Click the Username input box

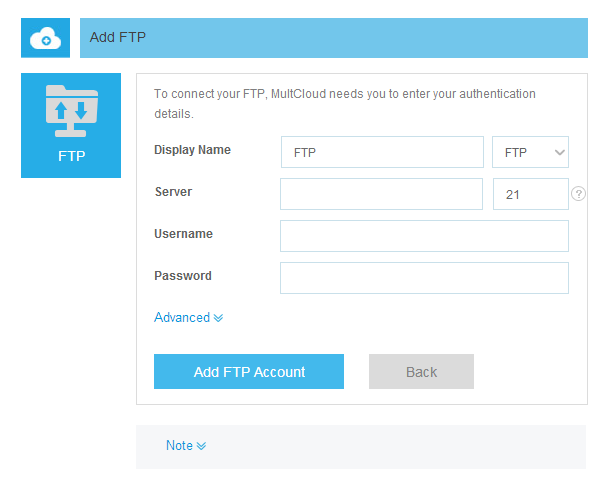pyautogui.click(x=424, y=236)
